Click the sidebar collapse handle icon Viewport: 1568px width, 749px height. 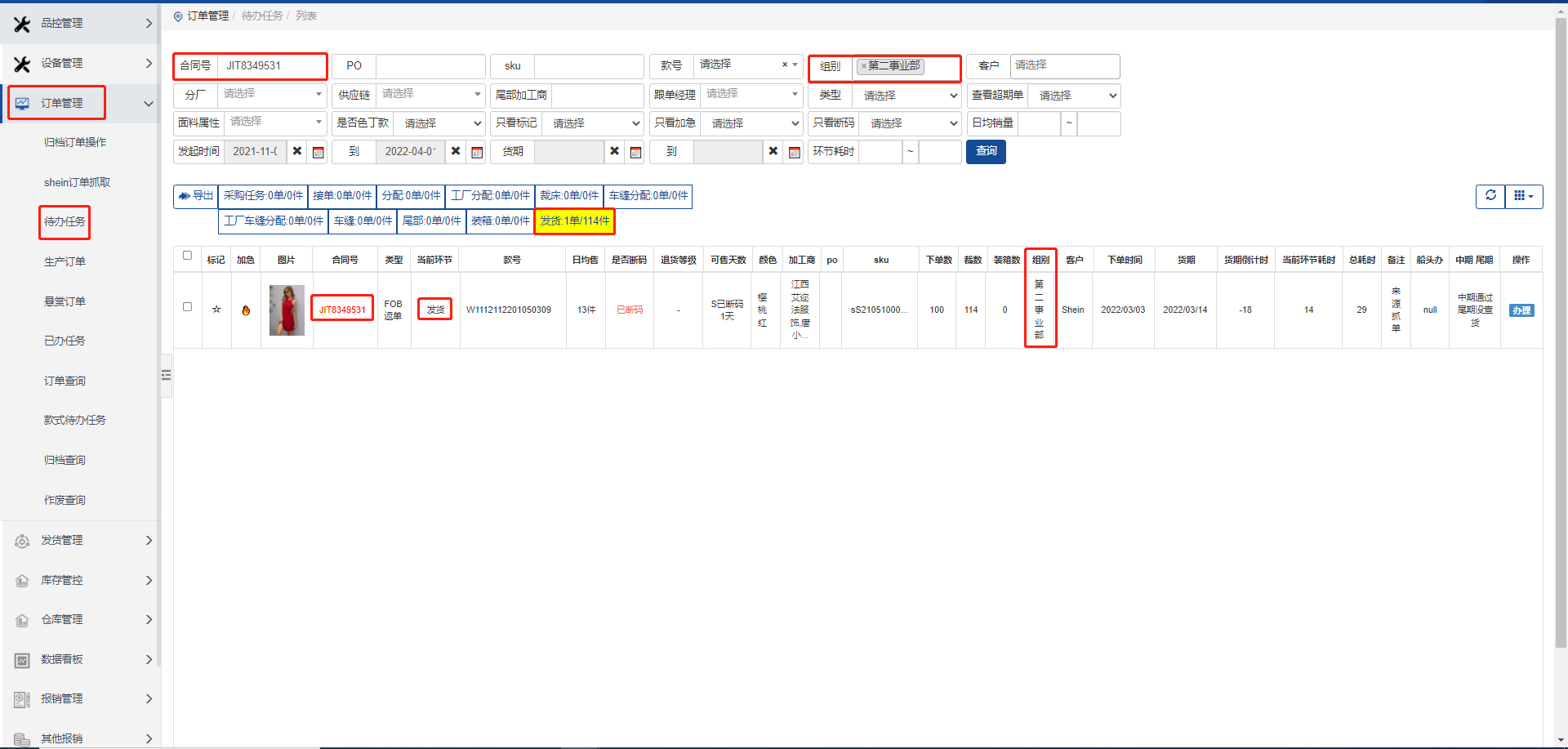(166, 375)
